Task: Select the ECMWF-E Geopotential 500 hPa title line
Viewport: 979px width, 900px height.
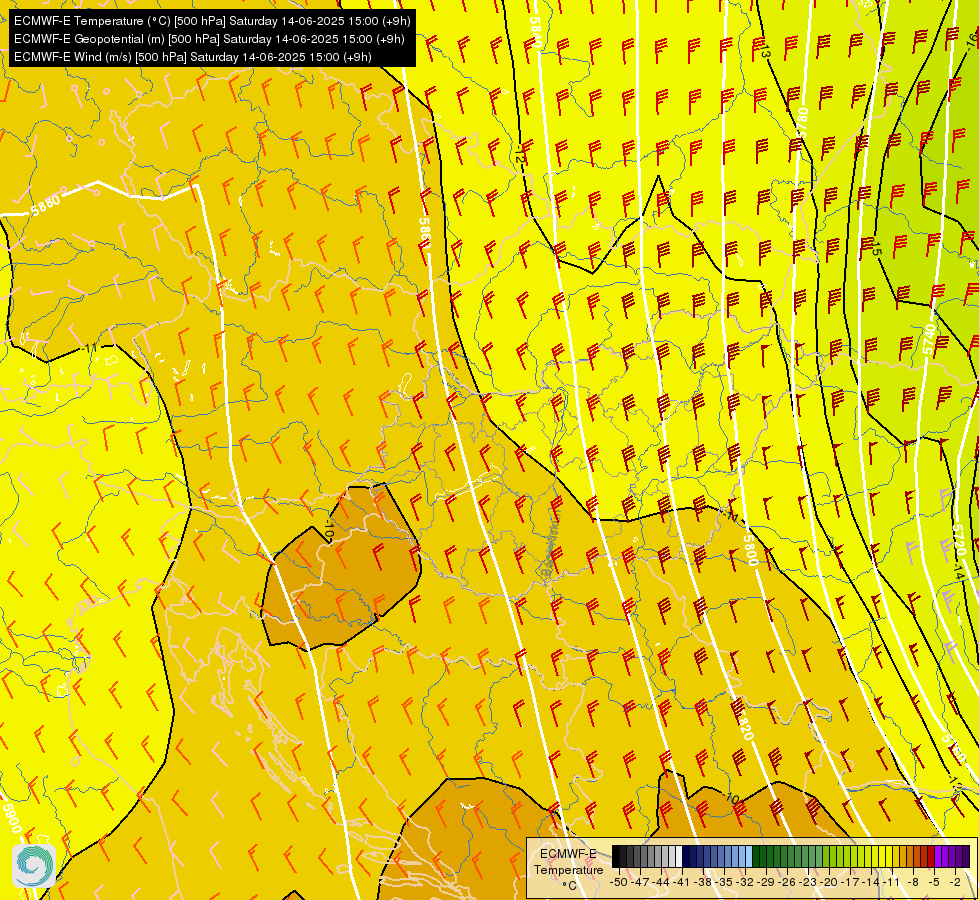Action: click(209, 39)
